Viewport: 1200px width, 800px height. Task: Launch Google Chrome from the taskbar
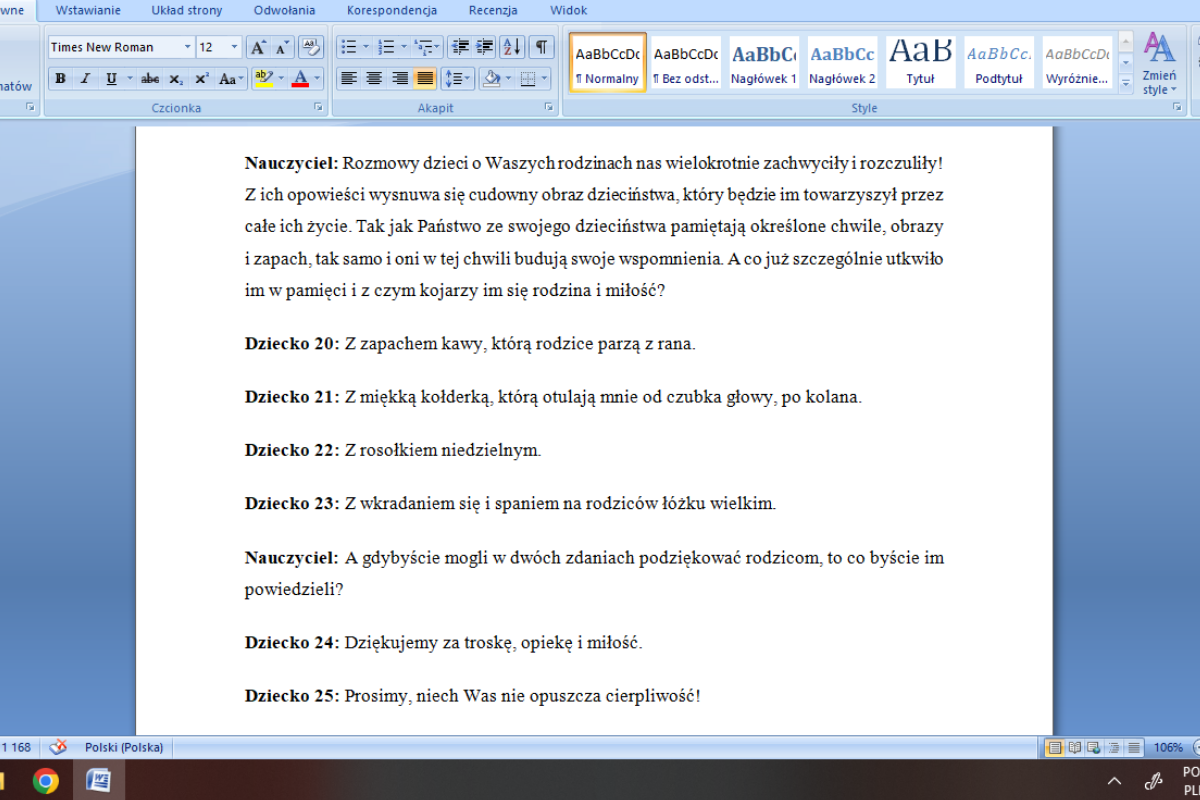45,780
